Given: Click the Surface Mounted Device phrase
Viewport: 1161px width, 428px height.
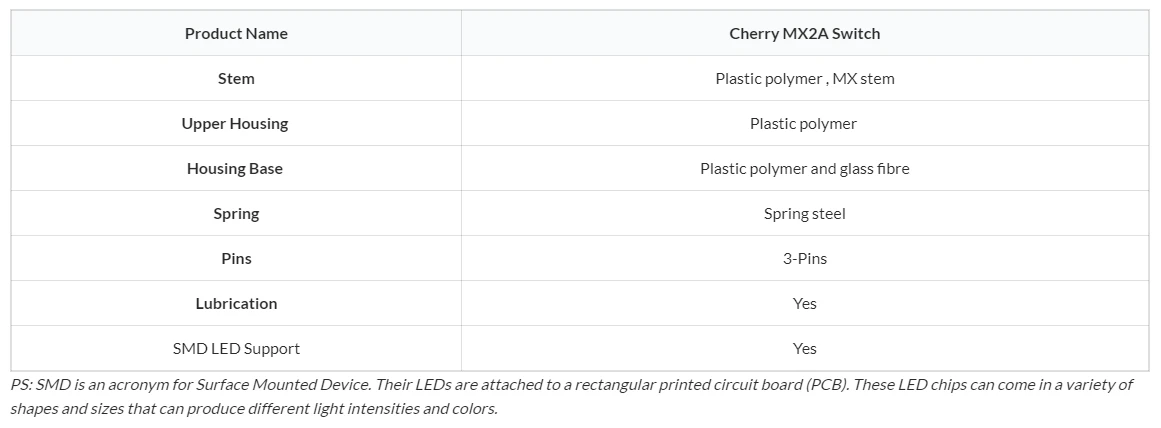Looking at the screenshot, I should [283, 384].
